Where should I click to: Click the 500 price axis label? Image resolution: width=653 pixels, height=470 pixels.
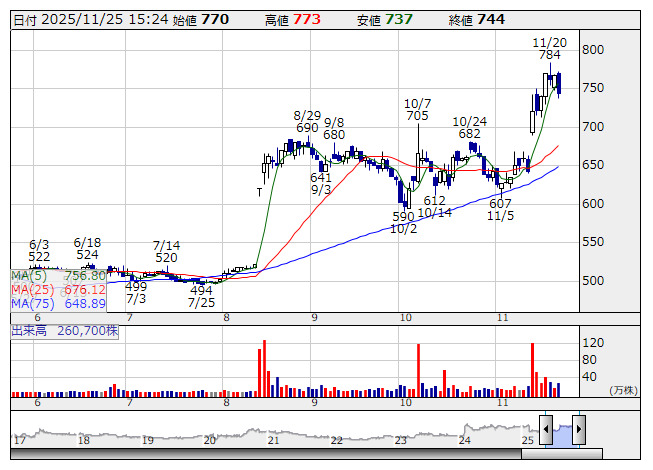tap(593, 281)
